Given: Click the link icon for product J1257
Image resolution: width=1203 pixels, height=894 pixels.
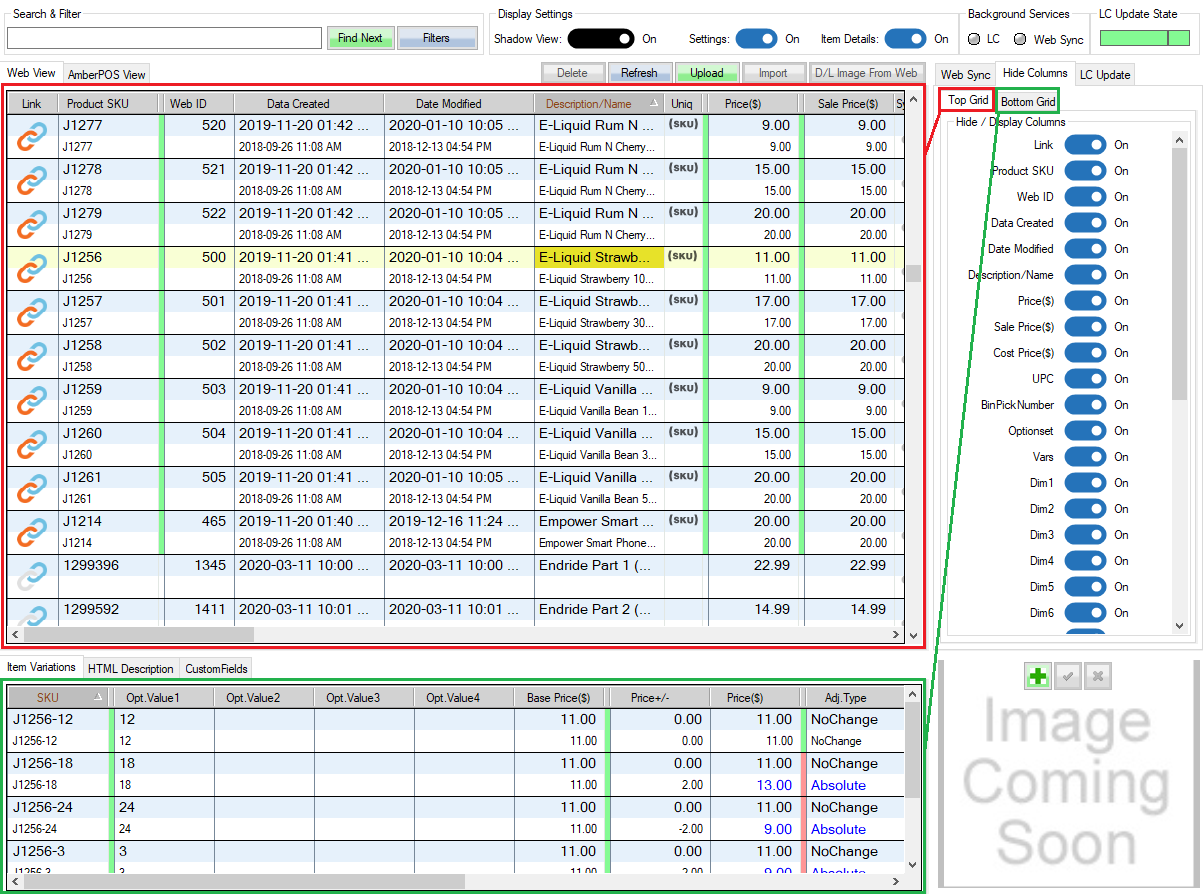Looking at the screenshot, I should click(x=33, y=312).
